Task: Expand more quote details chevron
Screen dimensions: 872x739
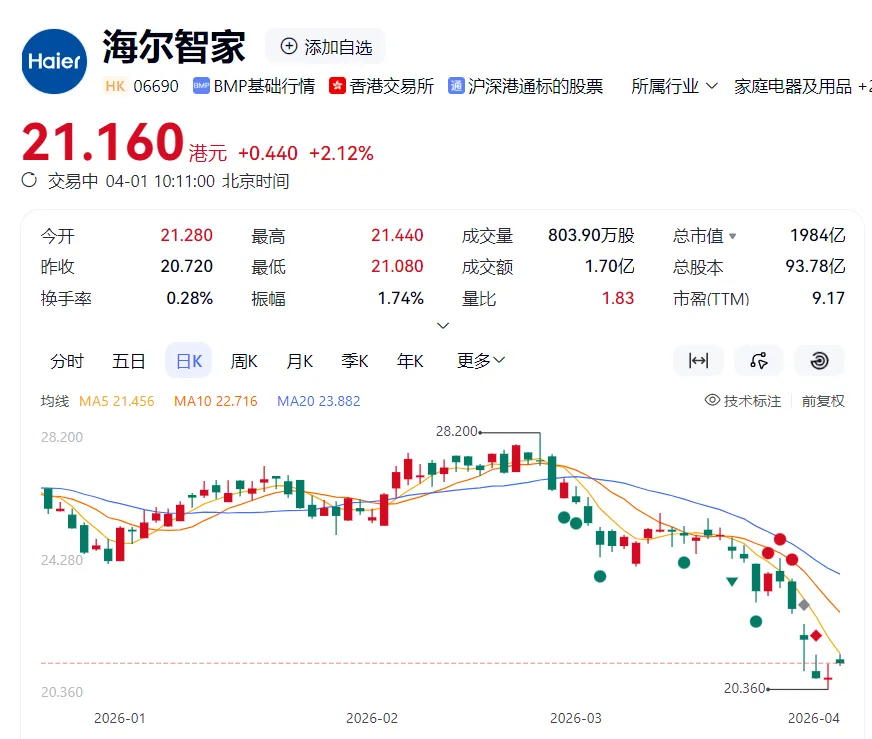Action: pos(443,325)
